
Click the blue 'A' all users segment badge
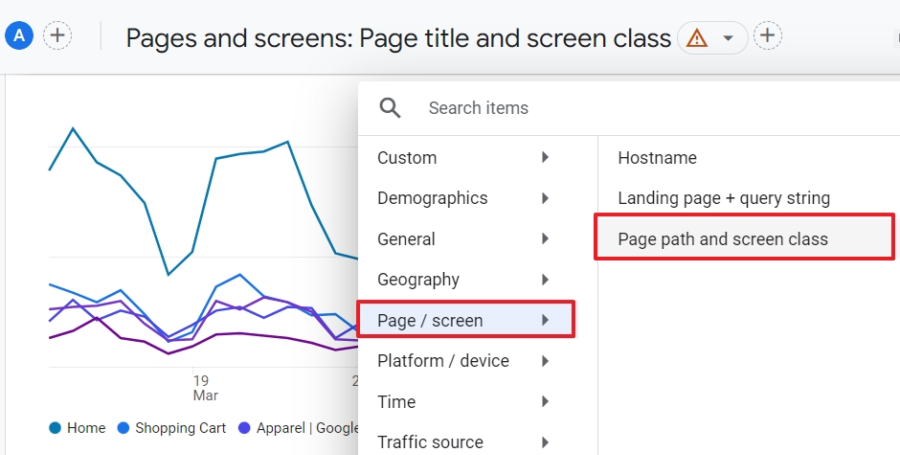[19, 36]
